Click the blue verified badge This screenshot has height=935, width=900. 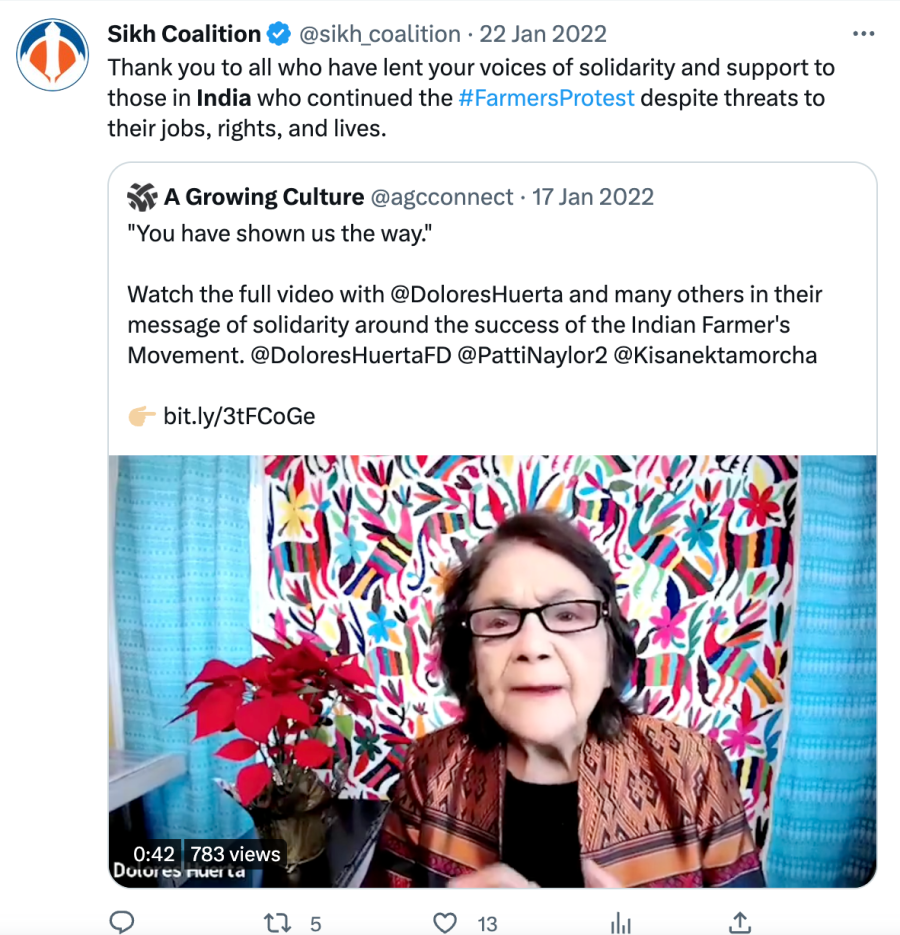[278, 34]
